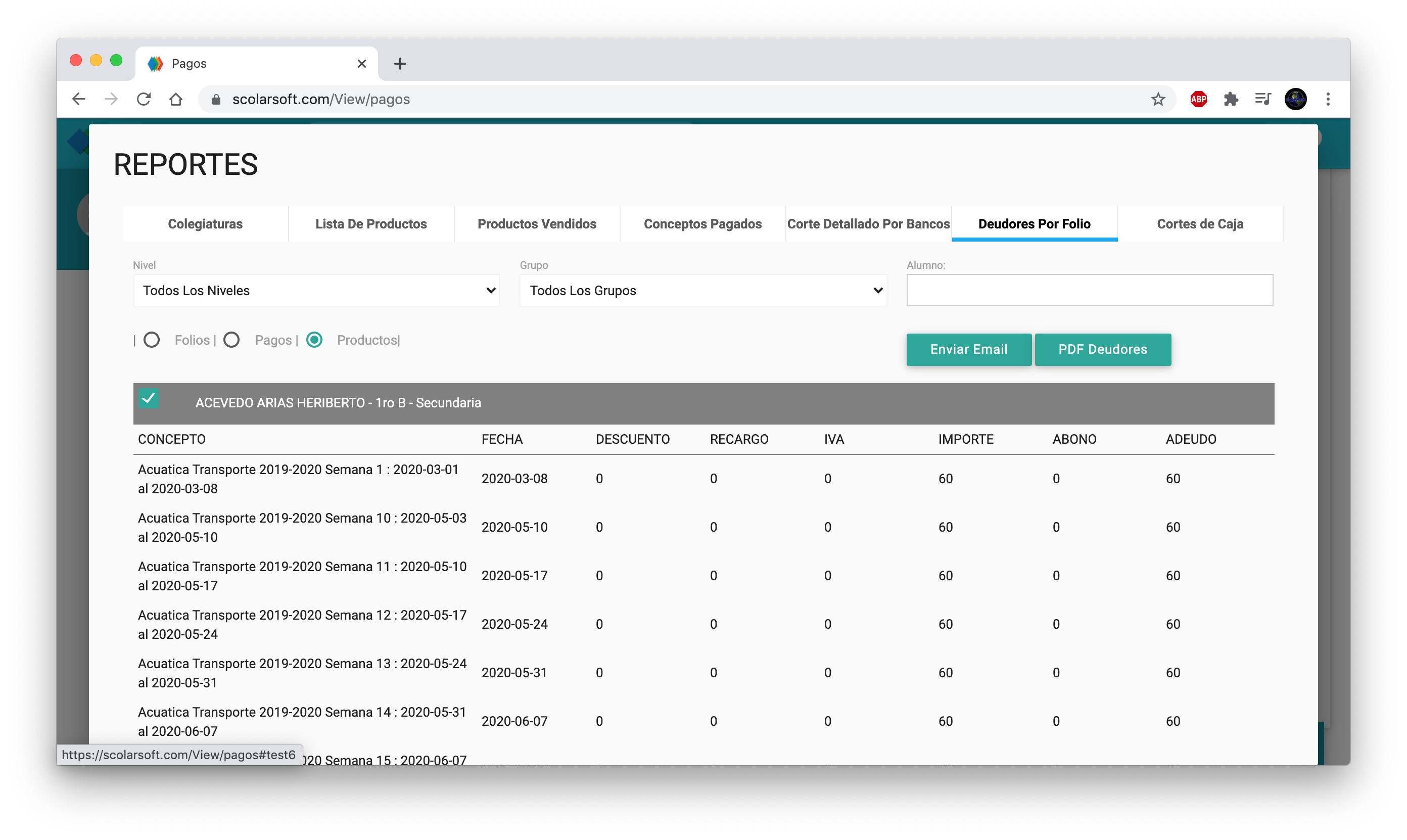This screenshot has width=1407, height=840.
Task: Open the Chrome profile avatar
Action: tap(1295, 99)
